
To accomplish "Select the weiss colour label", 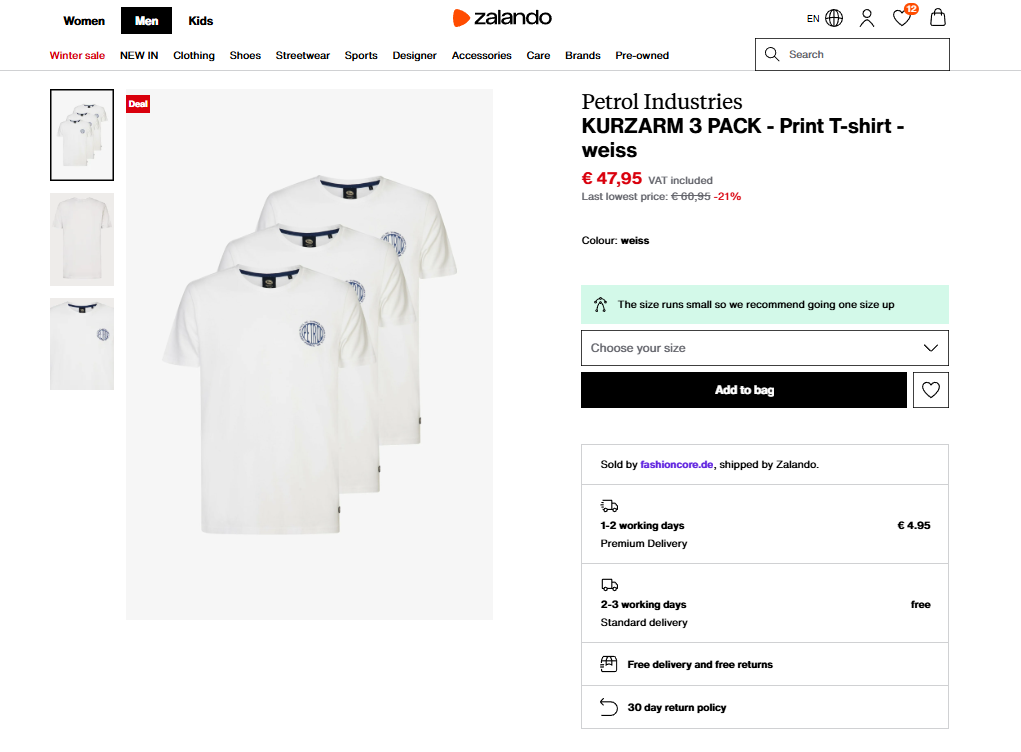I will pyautogui.click(x=634, y=240).
